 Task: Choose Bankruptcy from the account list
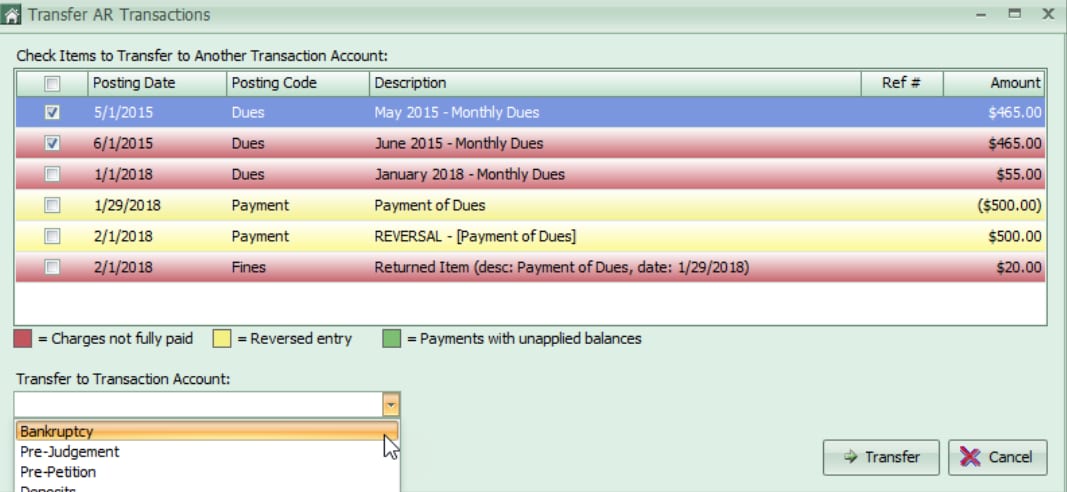(206, 431)
